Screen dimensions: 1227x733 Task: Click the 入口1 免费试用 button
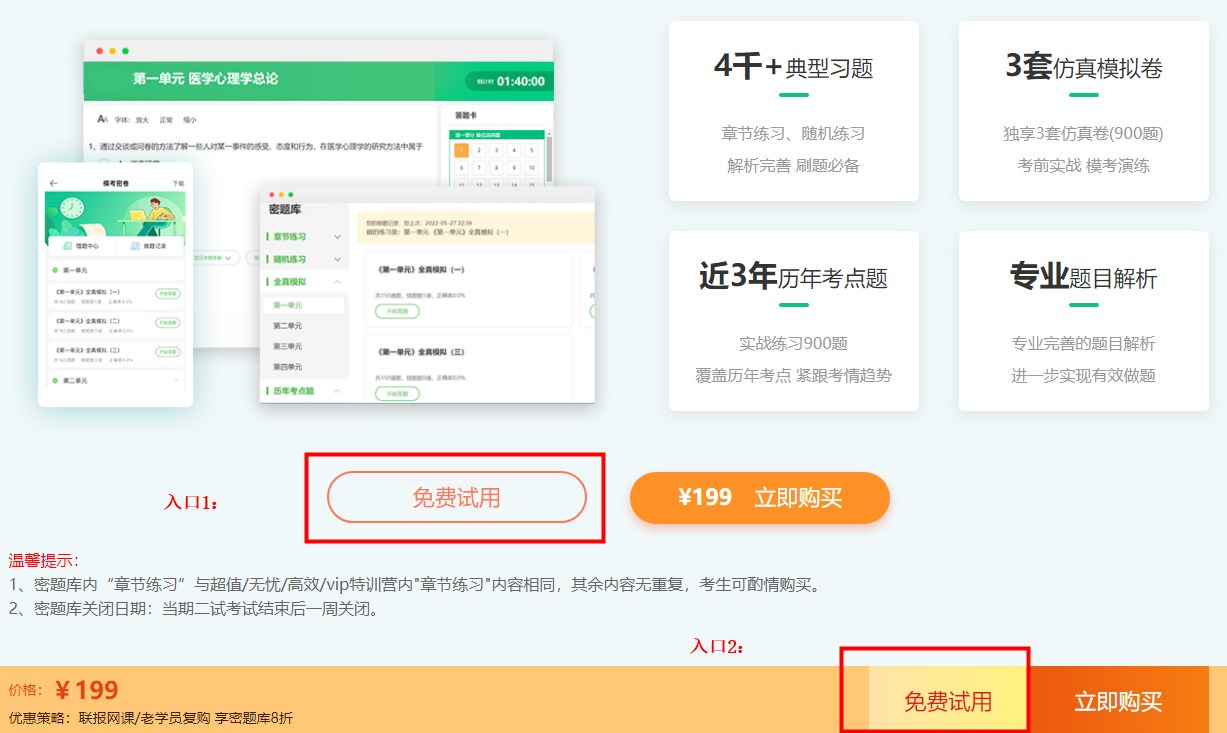pyautogui.click(x=456, y=497)
